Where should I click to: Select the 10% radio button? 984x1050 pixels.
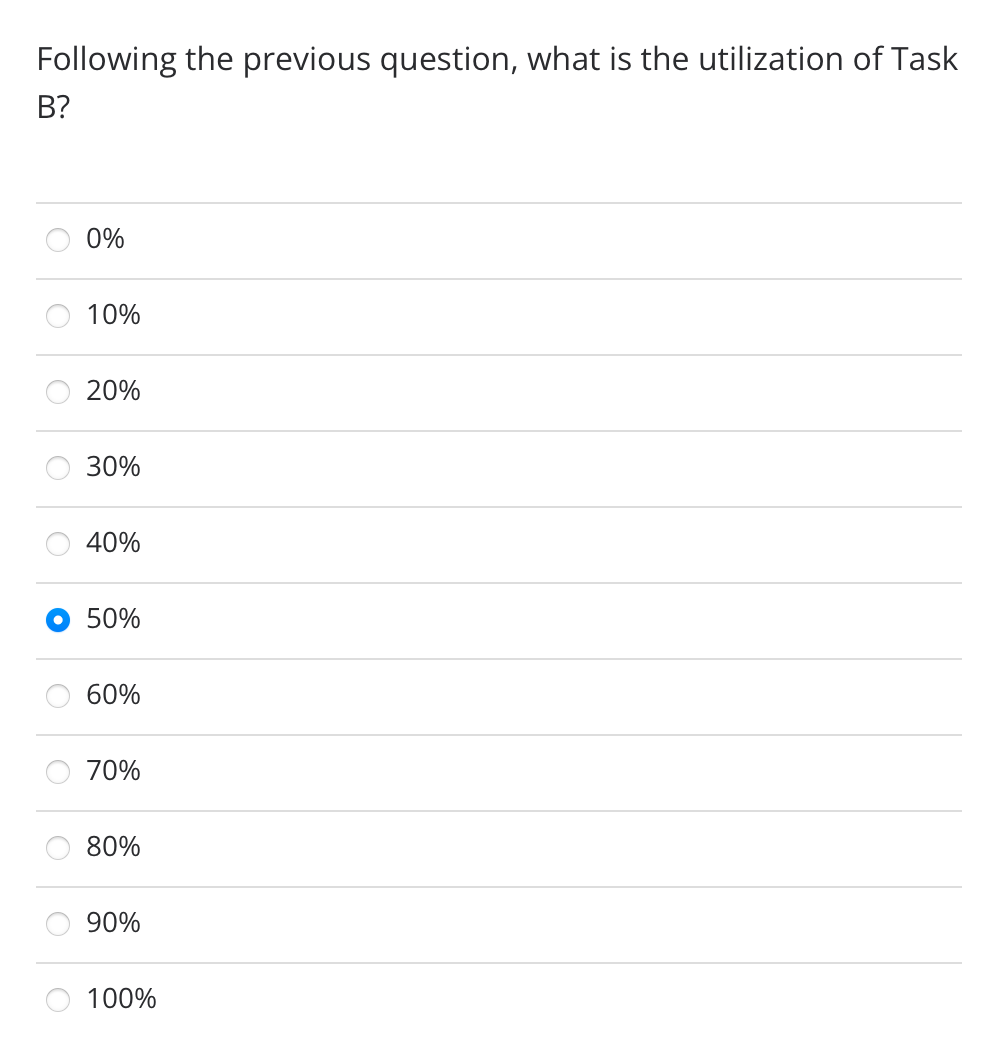coord(57,316)
